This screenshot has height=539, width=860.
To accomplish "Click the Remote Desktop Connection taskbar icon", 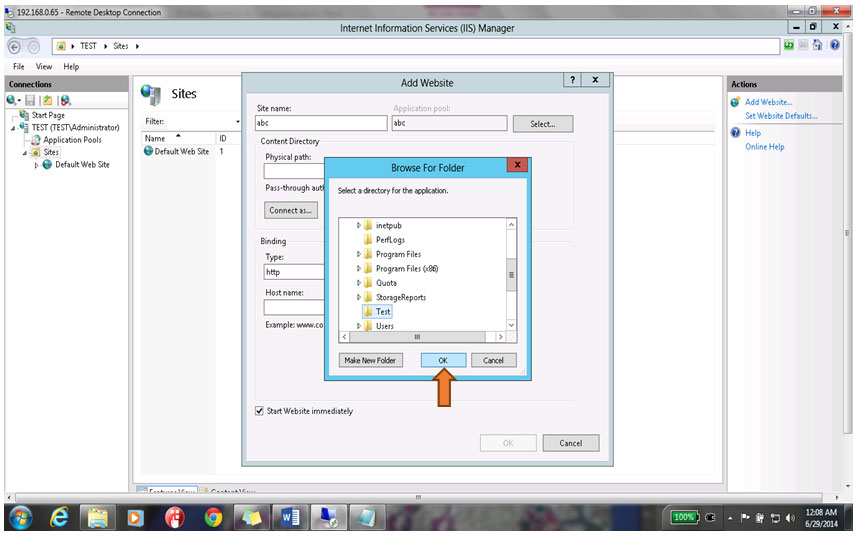I will [329, 517].
